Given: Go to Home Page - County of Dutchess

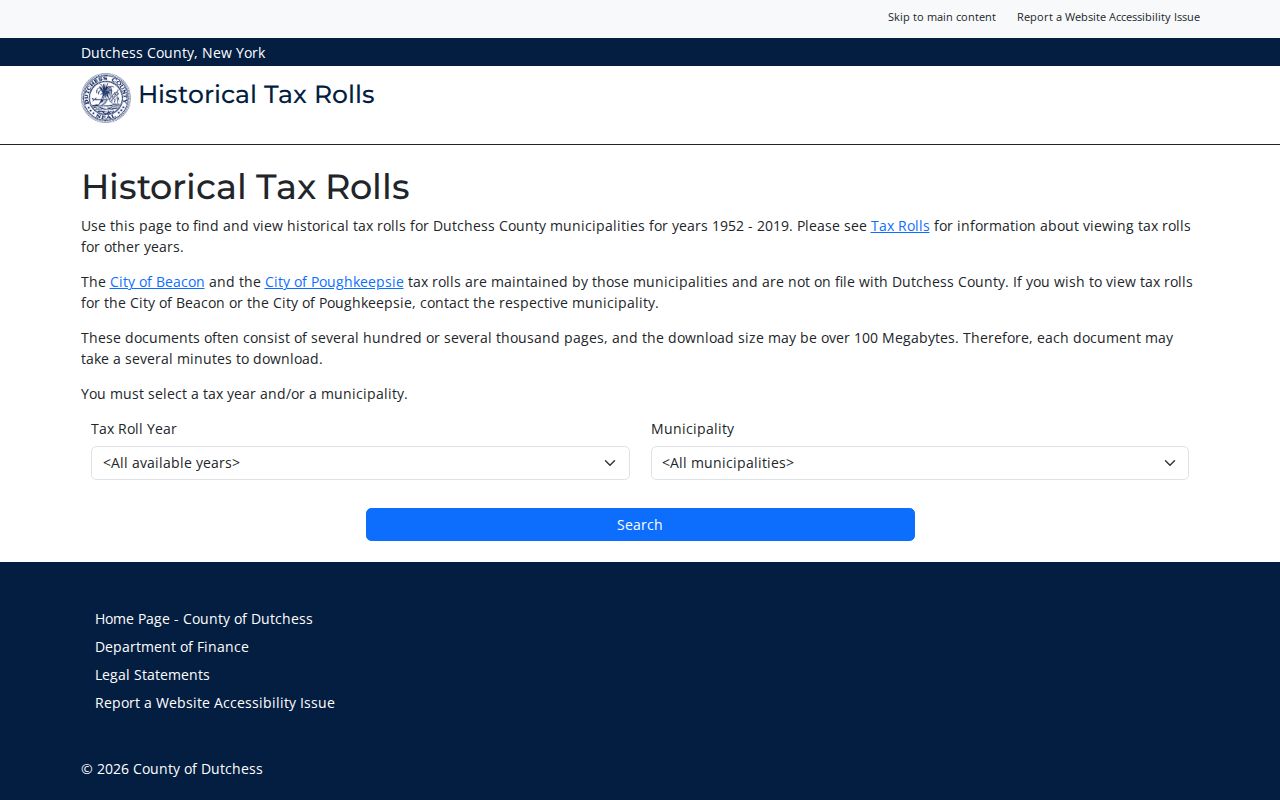Looking at the screenshot, I should coord(204,619).
